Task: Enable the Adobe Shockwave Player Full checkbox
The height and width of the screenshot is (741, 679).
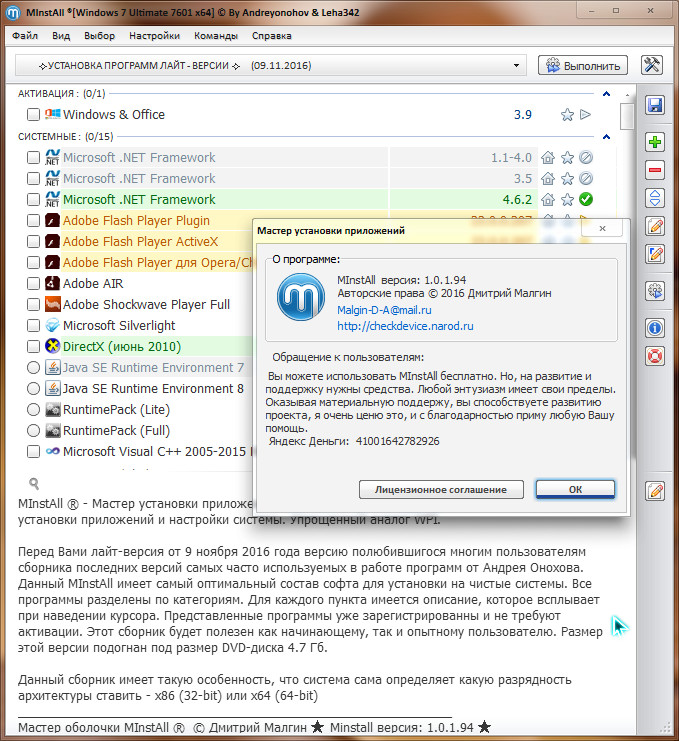Action: pyautogui.click(x=33, y=304)
